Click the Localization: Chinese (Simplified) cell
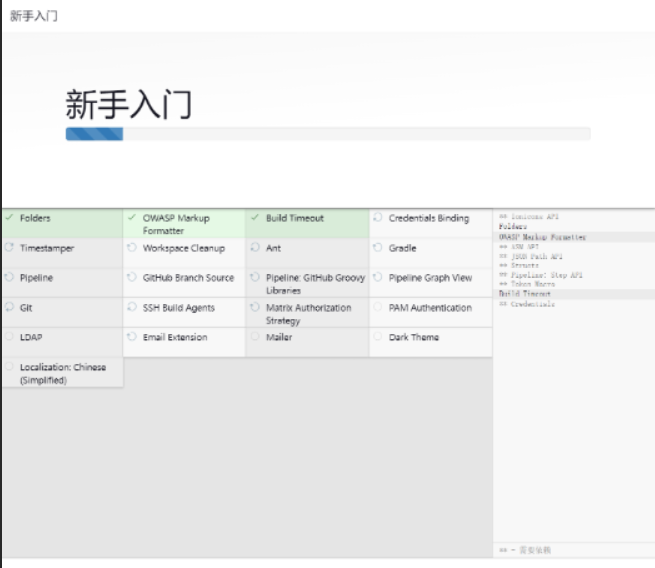The image size is (655, 568). click(62, 373)
